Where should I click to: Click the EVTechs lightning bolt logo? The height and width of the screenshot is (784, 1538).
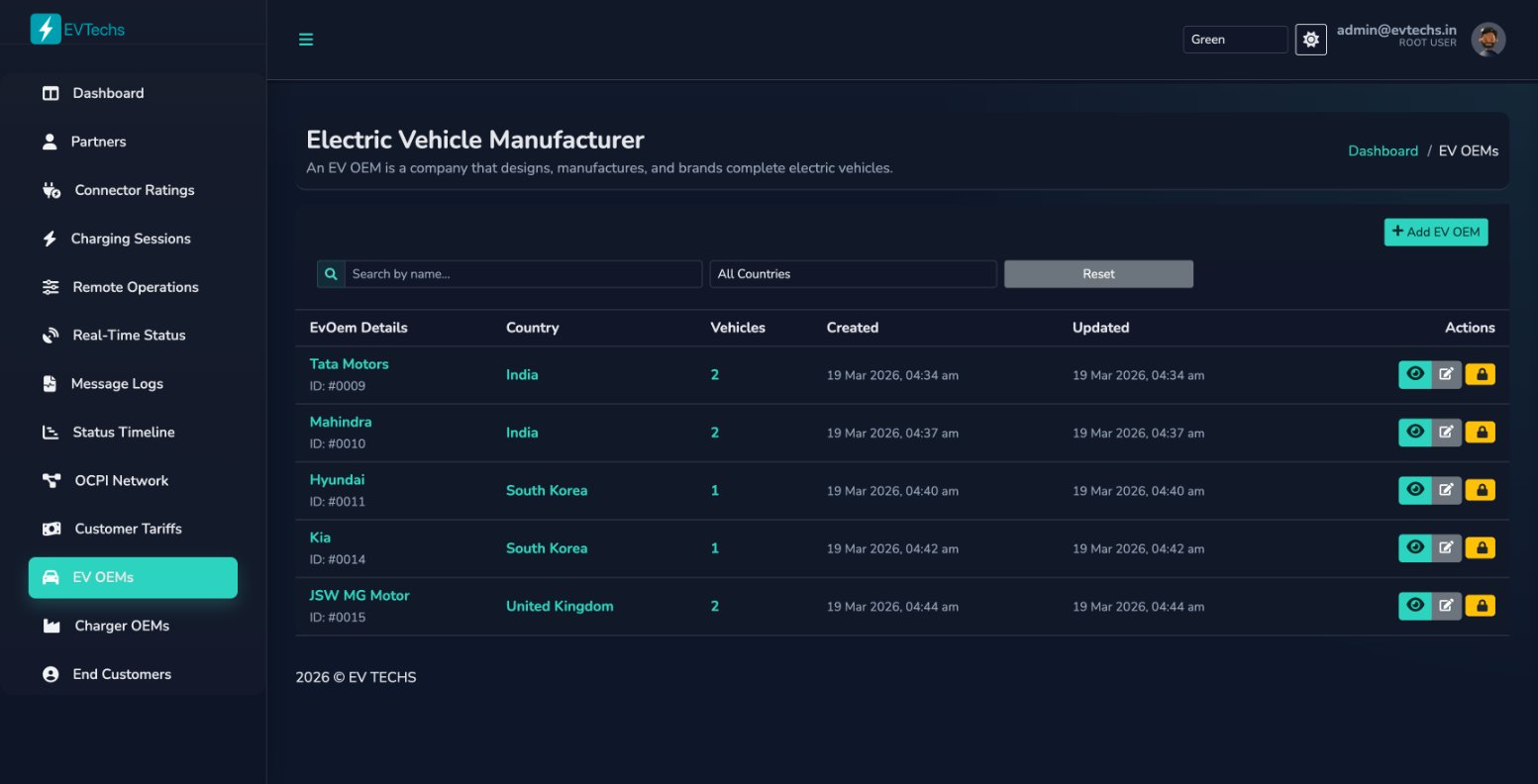pos(45,29)
